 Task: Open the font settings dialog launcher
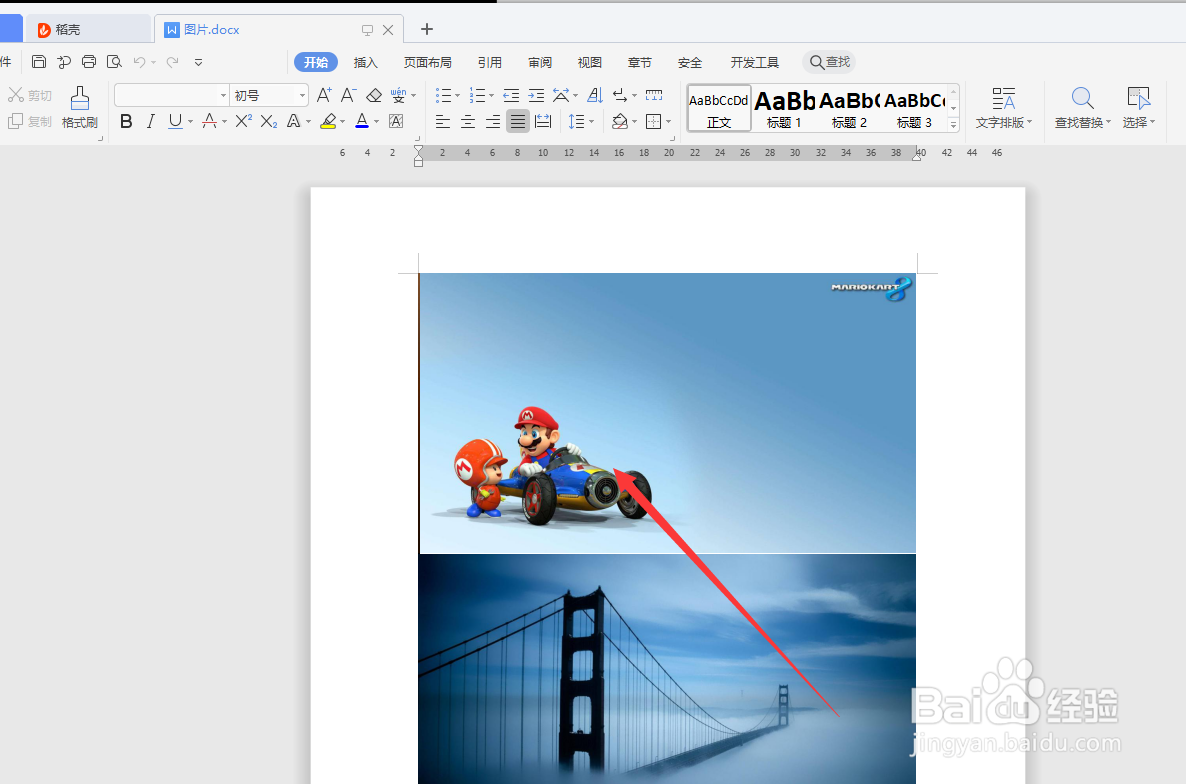coord(417,139)
